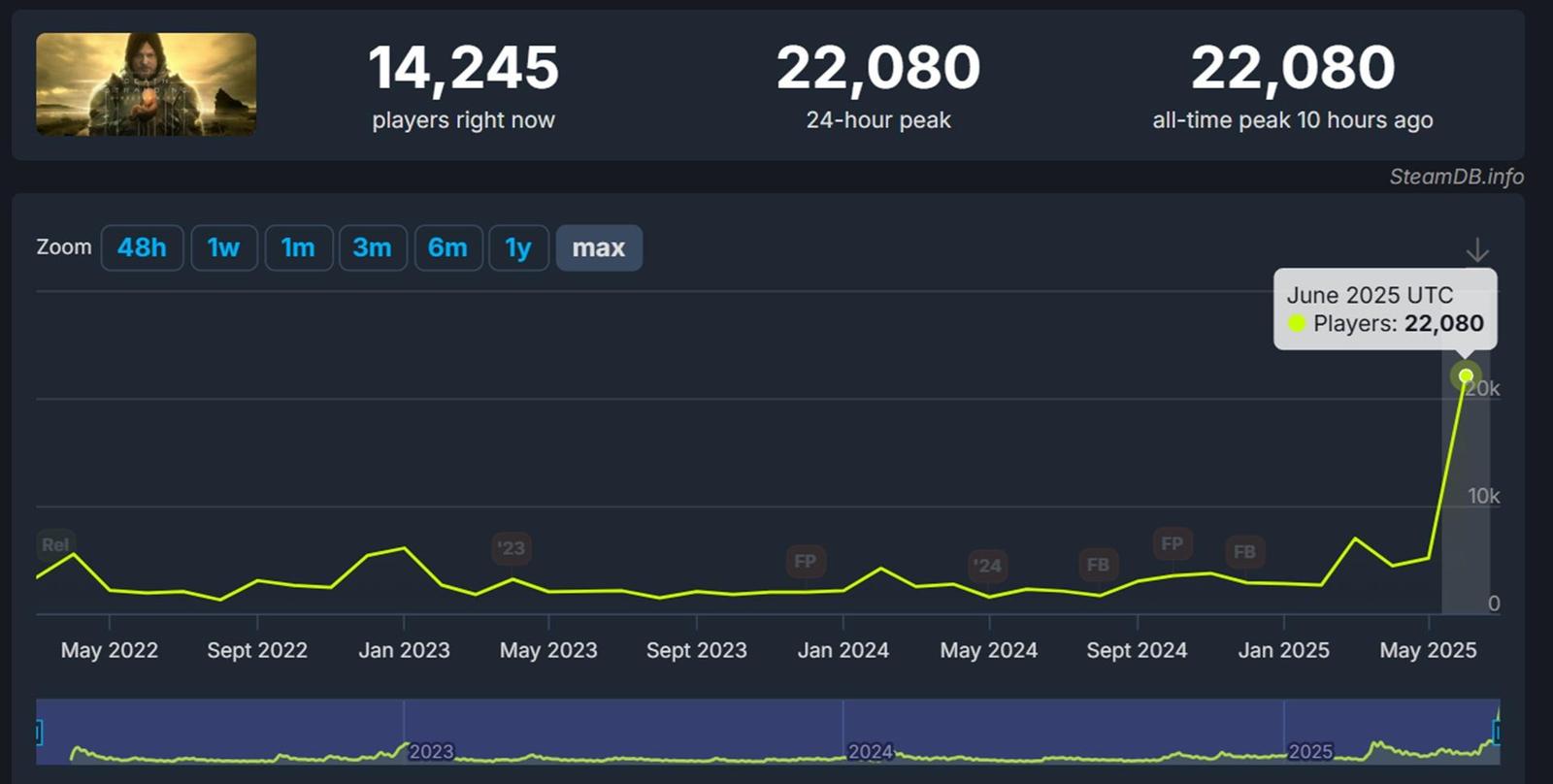Click the '24 year event marker

coord(988,566)
